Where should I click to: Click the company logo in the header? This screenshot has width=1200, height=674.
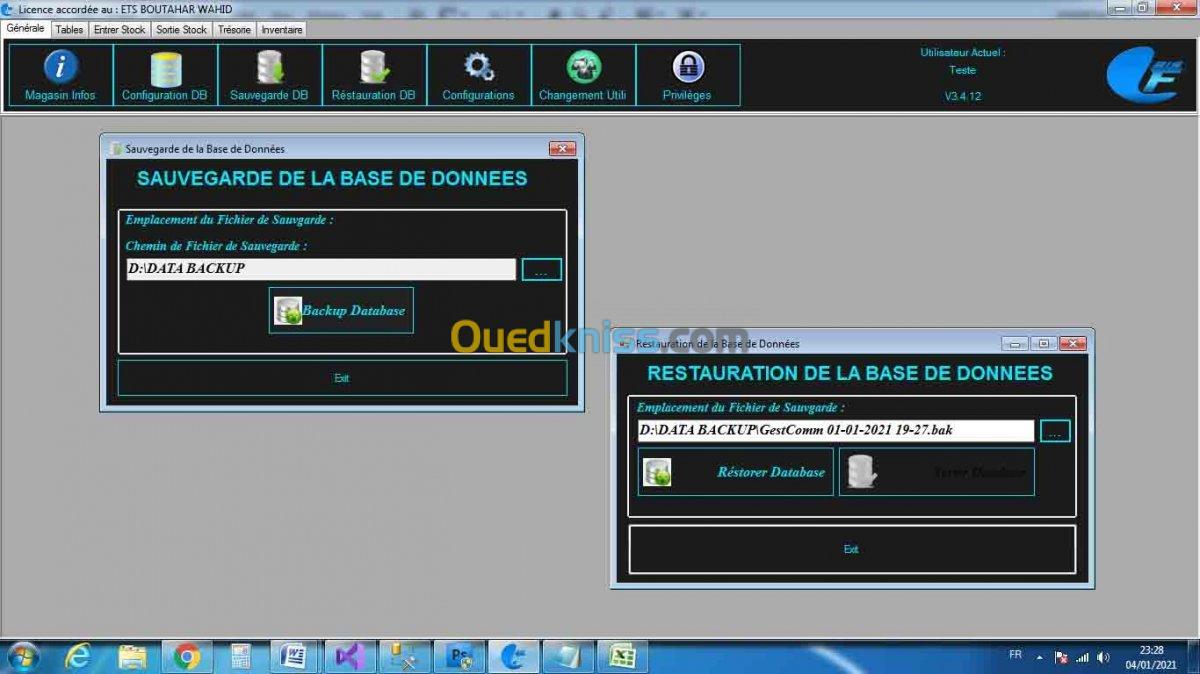[1145, 75]
